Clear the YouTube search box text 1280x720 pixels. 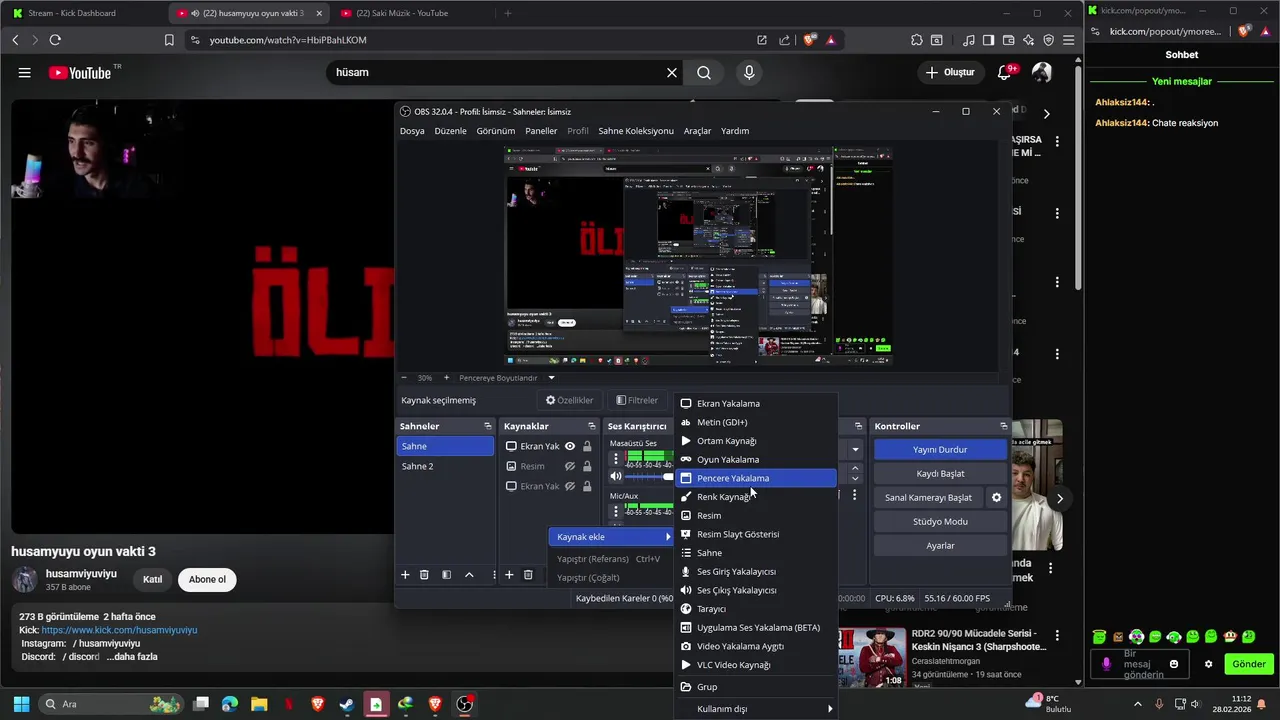pos(672,73)
